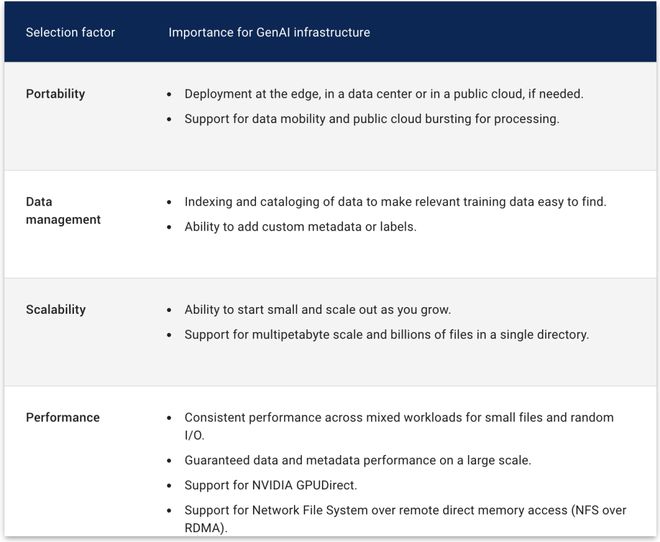
Task: Select the "Importance for GenAI infrastructure" header
Action: coord(269,32)
